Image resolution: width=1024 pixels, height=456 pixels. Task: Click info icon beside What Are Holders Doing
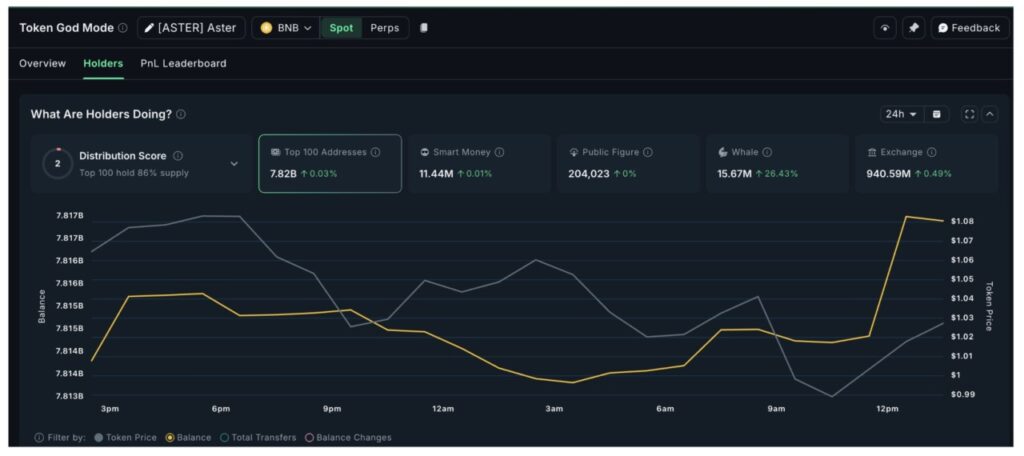(181, 114)
